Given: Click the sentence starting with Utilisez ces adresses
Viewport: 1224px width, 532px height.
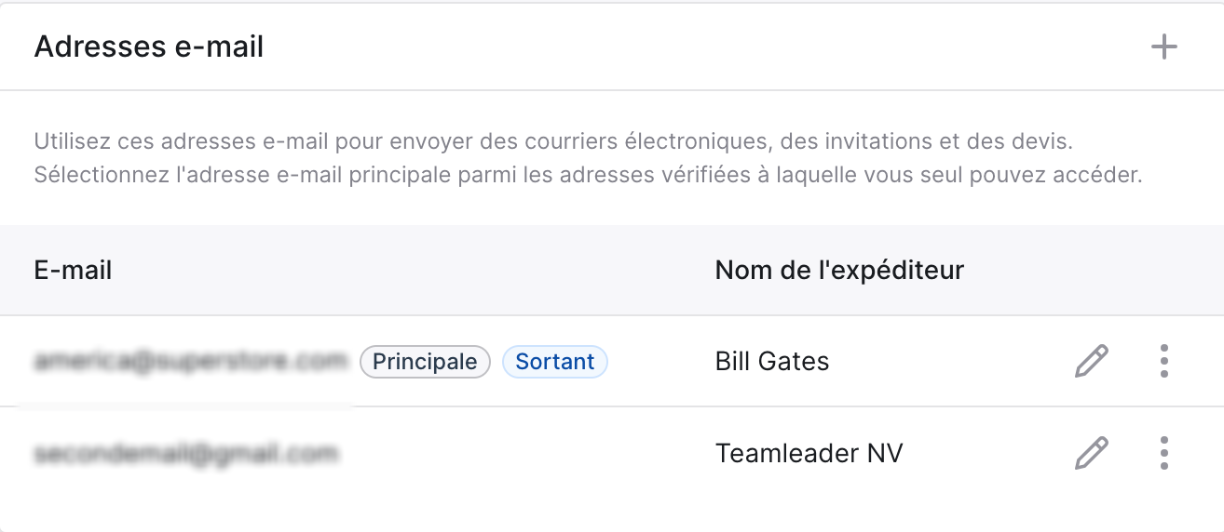Looking at the screenshot, I should 568,140.
